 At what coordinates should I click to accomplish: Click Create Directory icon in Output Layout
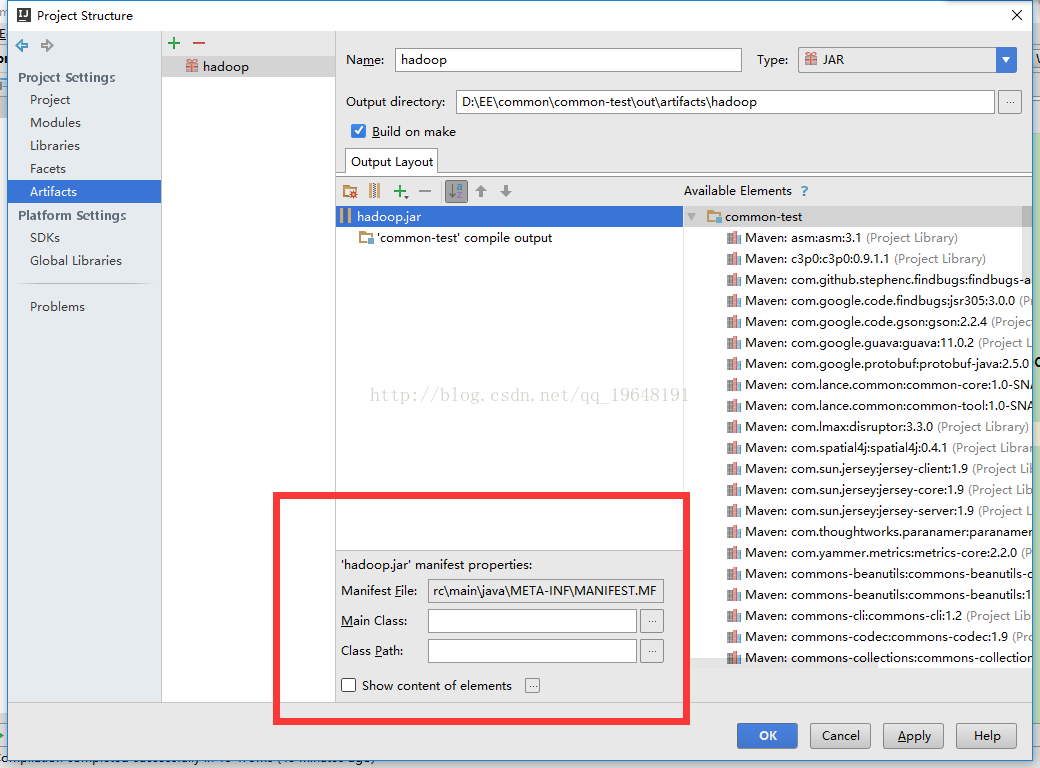(350, 191)
